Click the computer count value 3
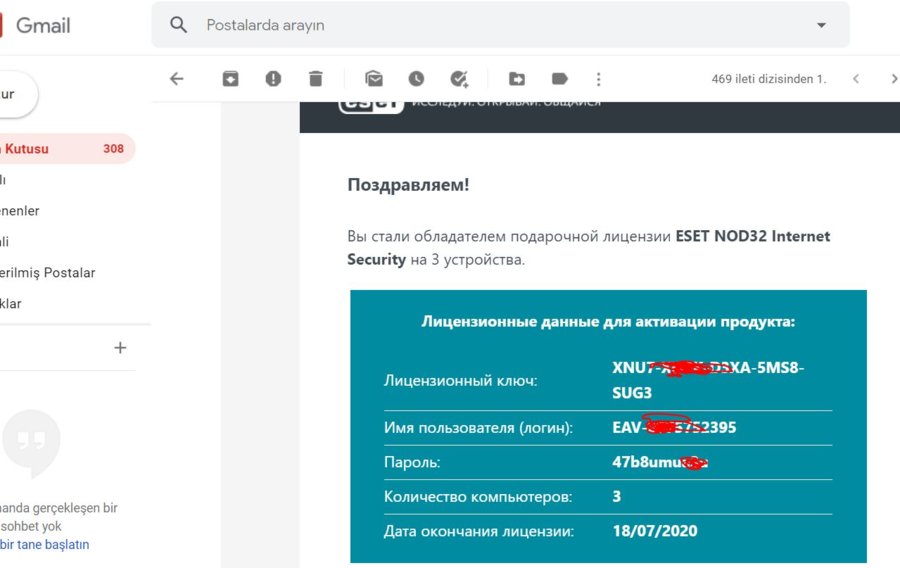The height and width of the screenshot is (568, 900). (x=616, y=496)
